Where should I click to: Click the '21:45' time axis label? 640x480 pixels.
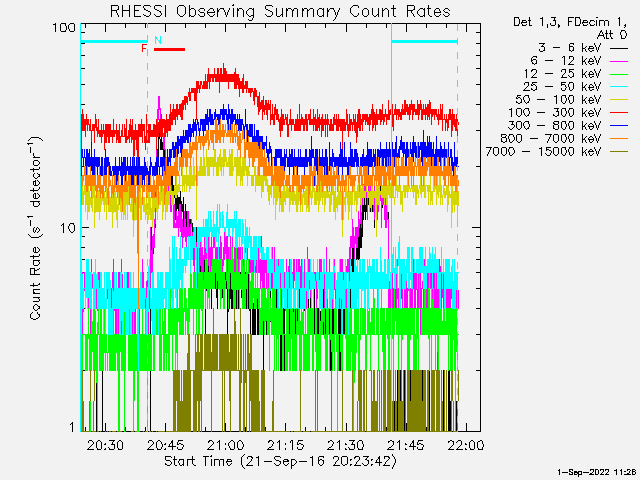pyautogui.click(x=406, y=445)
